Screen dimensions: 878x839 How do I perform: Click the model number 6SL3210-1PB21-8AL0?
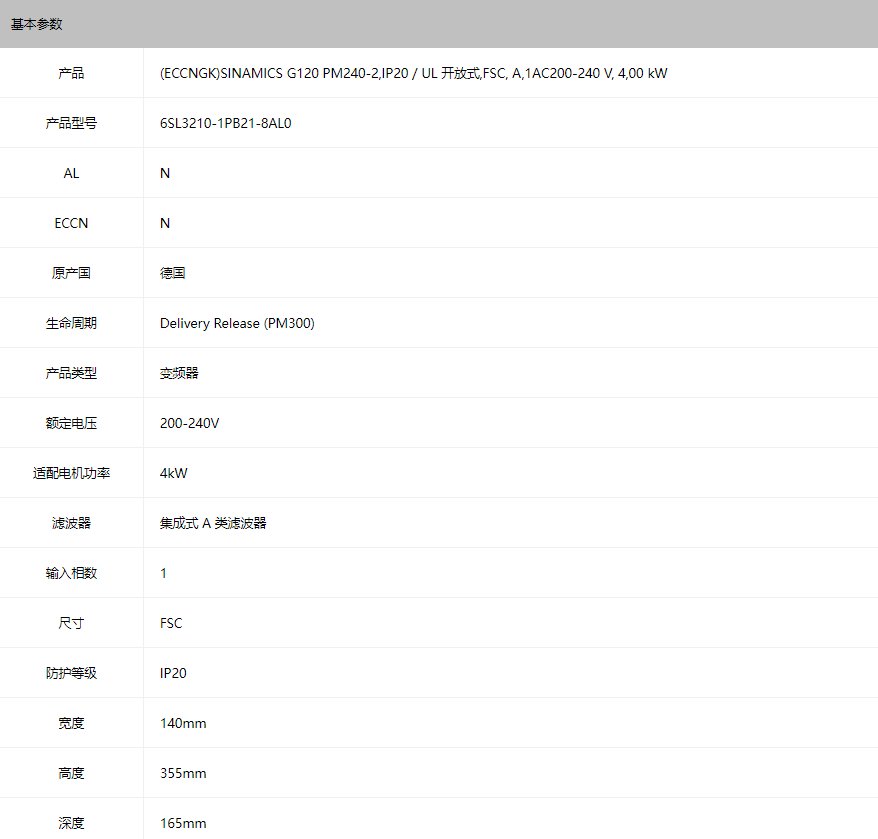[x=226, y=123]
